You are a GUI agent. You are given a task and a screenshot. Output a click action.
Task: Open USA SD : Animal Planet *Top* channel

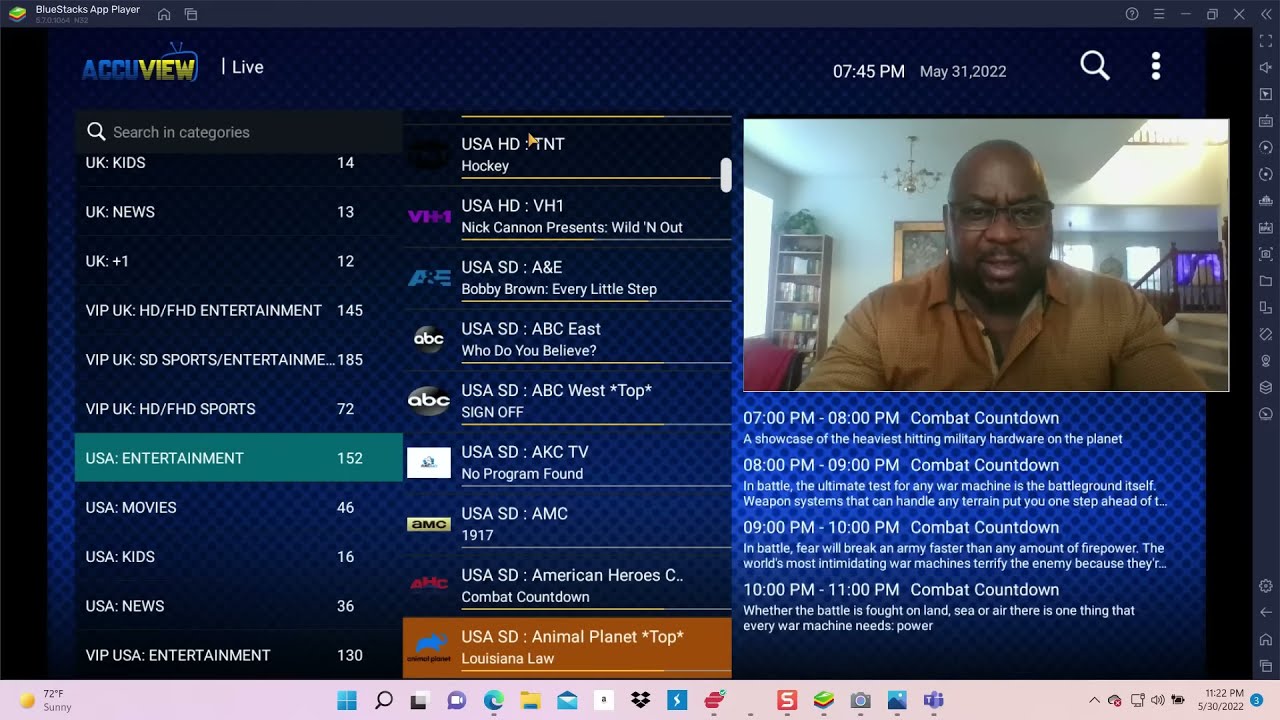567,647
